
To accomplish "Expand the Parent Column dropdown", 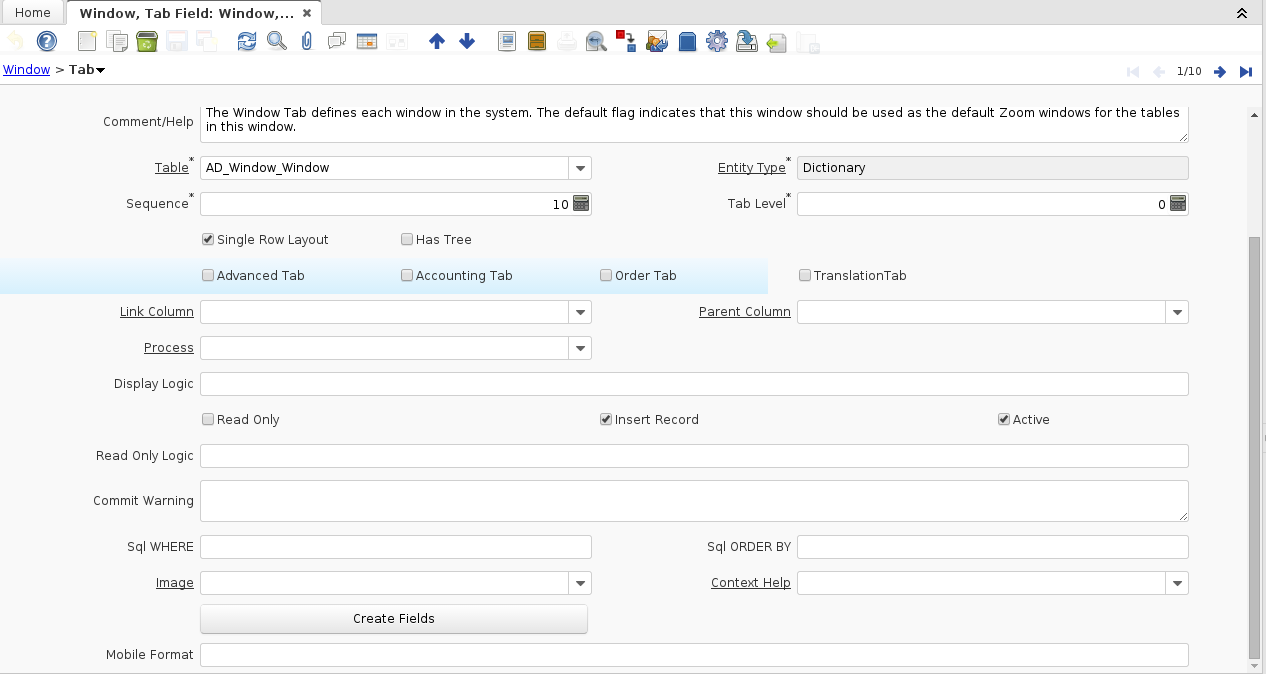I will click(x=1177, y=312).
